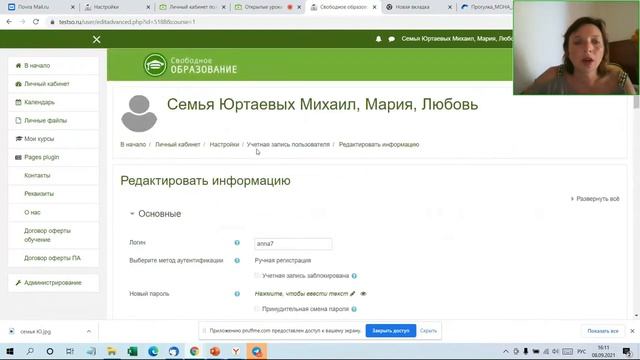Viewport: 640px width, 360px height.
Task: Click the 'Нажмите, чтобы ввести текст' password placeholder
Action: coord(301,293)
